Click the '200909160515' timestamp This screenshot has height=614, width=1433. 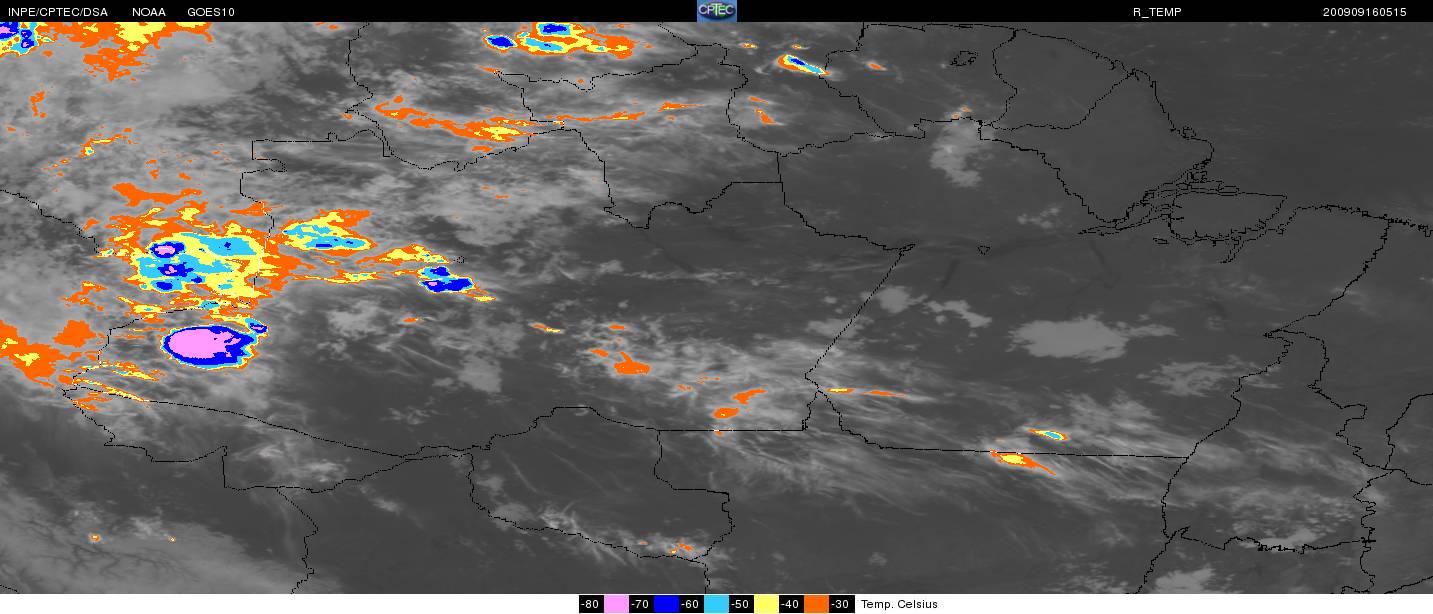(x=1364, y=12)
